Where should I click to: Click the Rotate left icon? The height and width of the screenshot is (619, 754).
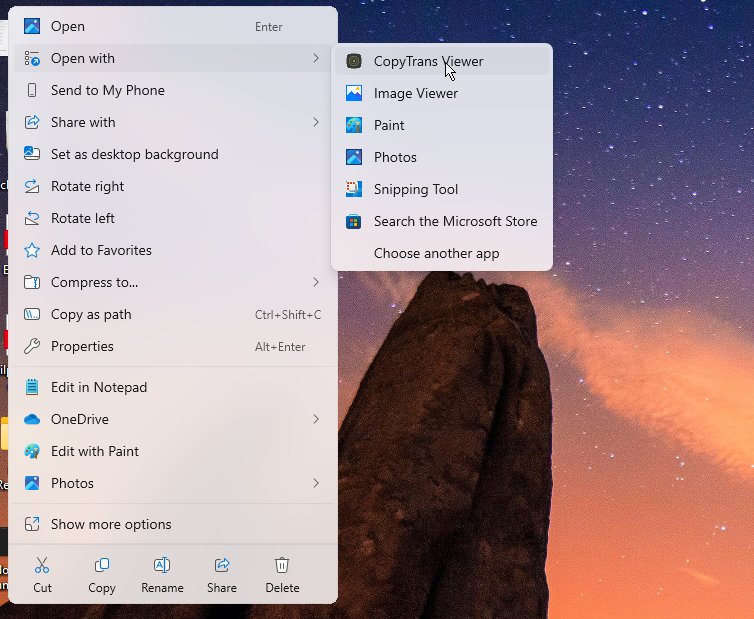click(x=32, y=218)
